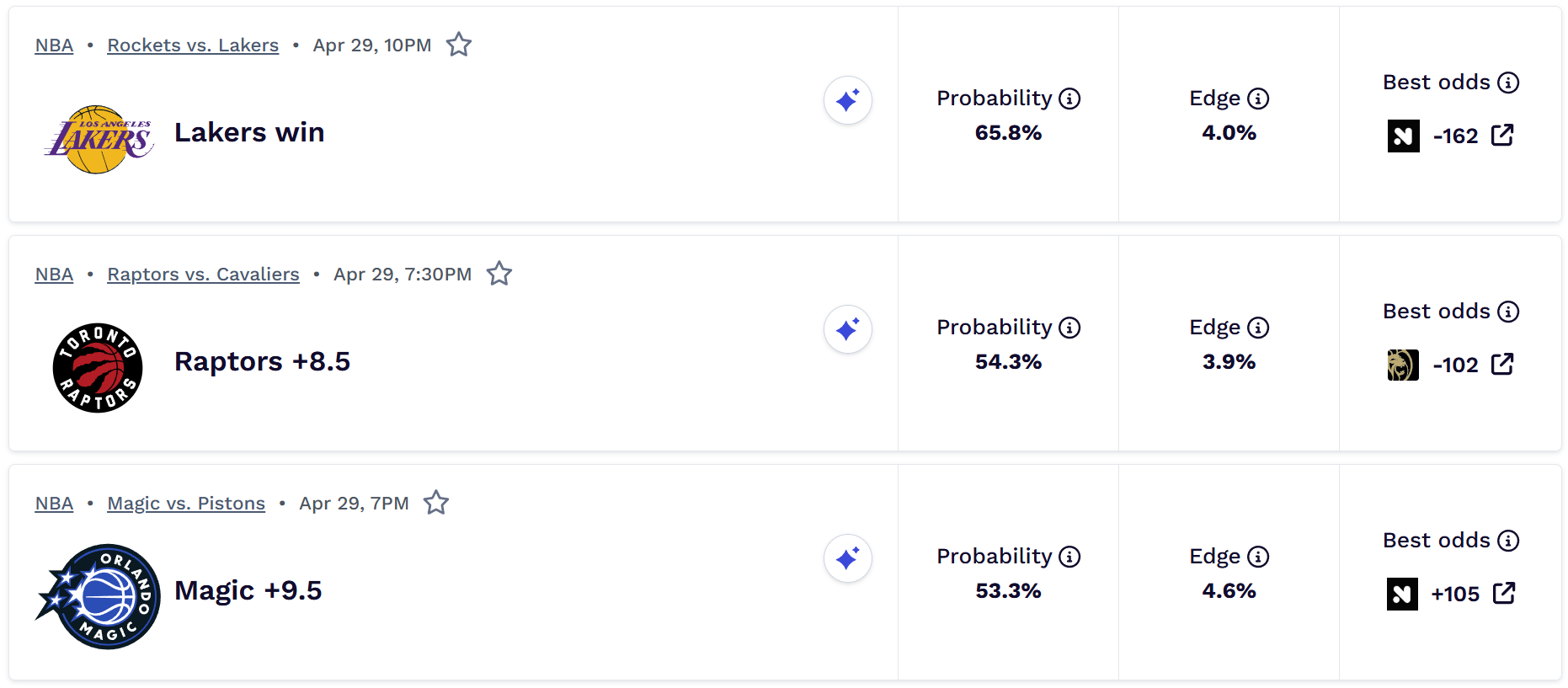Click the lion sportsbook logo beside -102
This screenshot has width=1568, height=688.
pos(1403,365)
